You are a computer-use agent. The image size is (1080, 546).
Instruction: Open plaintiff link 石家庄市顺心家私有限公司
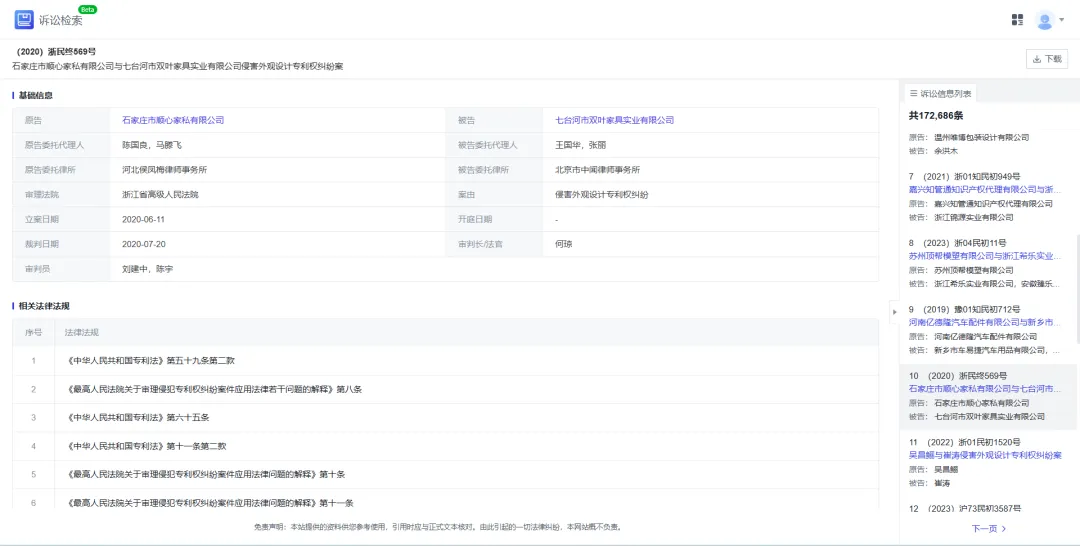click(x=173, y=120)
